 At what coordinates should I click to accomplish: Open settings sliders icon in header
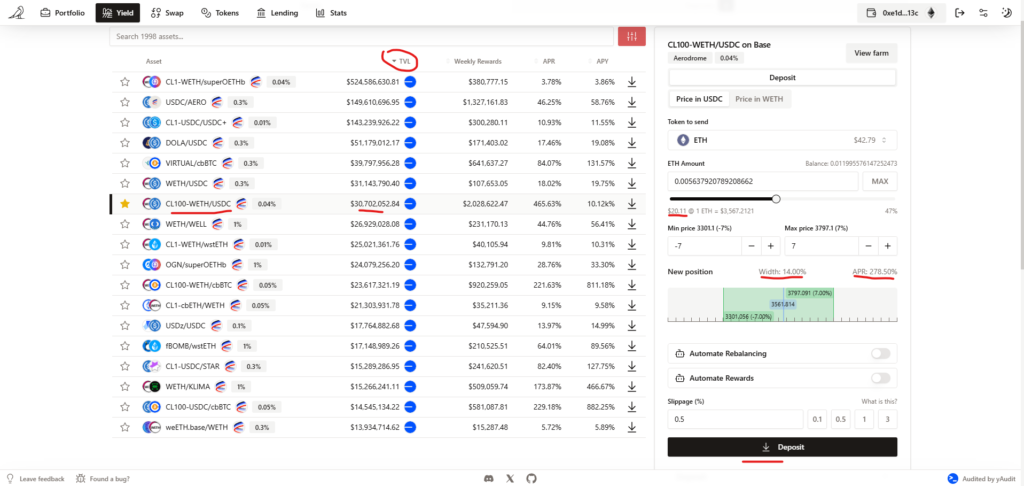(983, 12)
